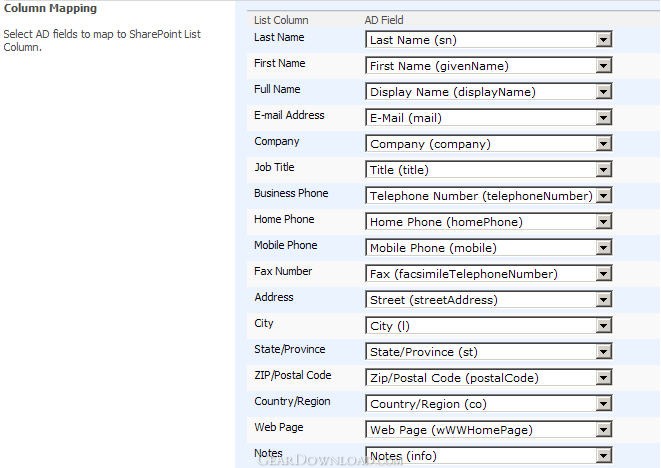
Task: Open the Zip/Postal Code (postalCode) dropdown
Action: pyautogui.click(x=489, y=378)
